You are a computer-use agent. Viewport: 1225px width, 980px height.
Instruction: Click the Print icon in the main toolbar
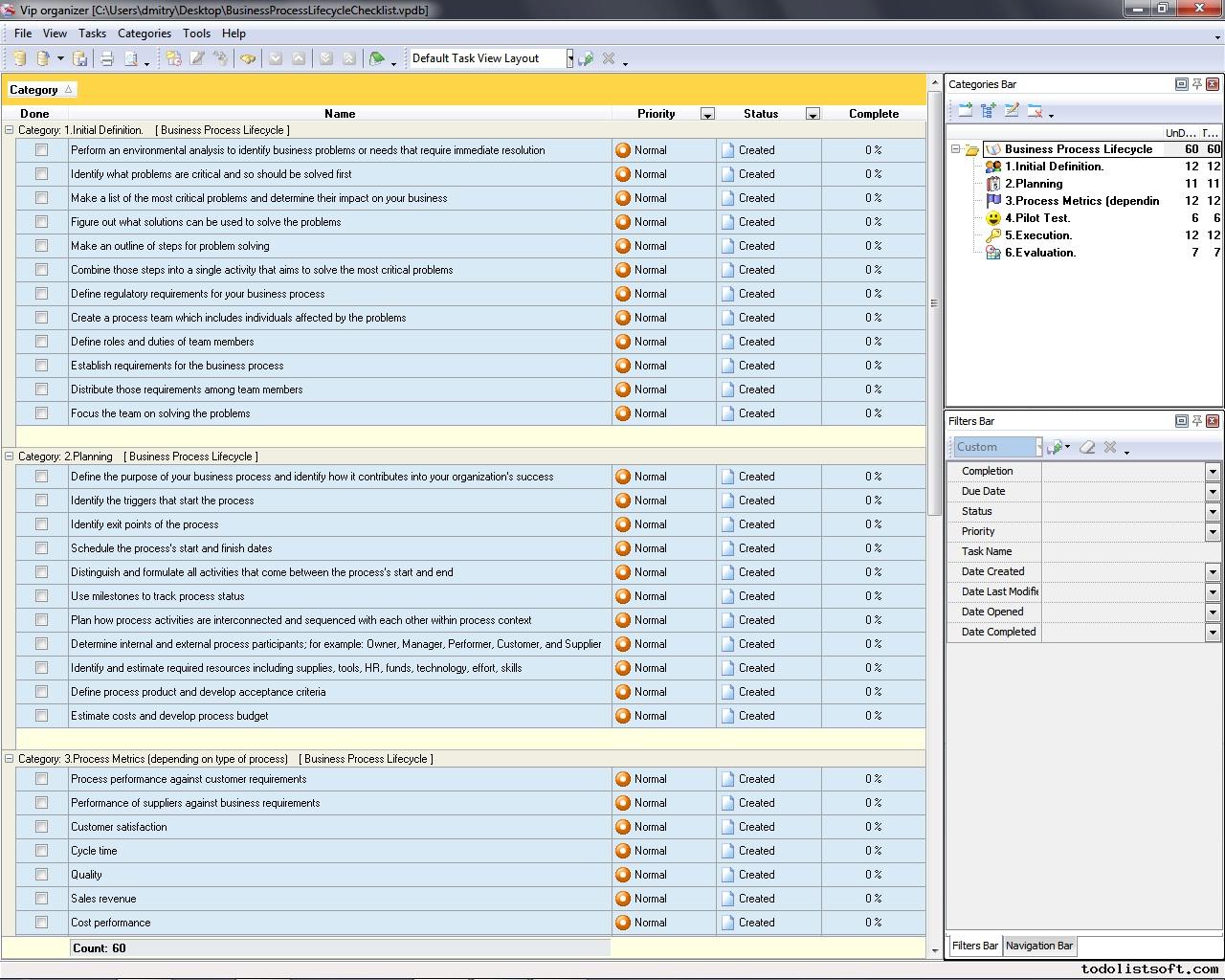coord(107,58)
